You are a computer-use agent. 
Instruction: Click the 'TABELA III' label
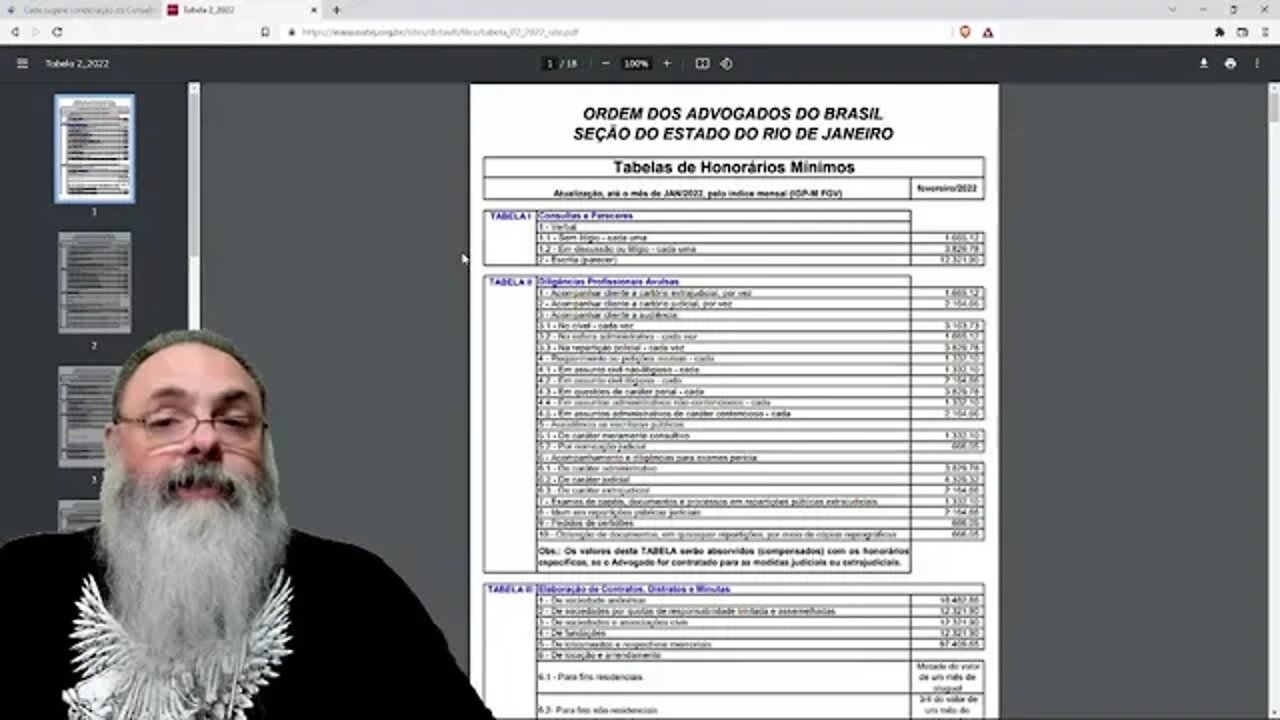coord(511,589)
